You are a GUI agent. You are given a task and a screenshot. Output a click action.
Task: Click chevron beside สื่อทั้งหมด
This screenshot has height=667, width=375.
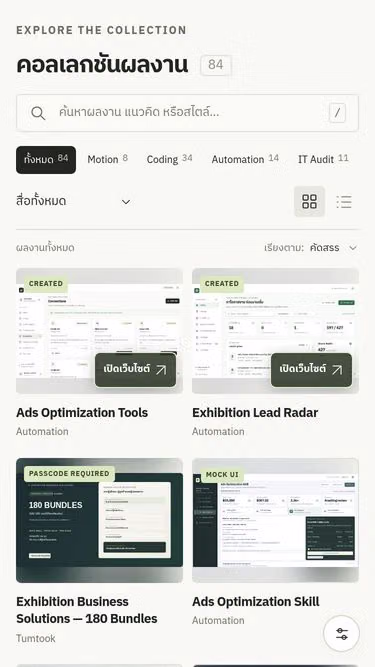(126, 202)
